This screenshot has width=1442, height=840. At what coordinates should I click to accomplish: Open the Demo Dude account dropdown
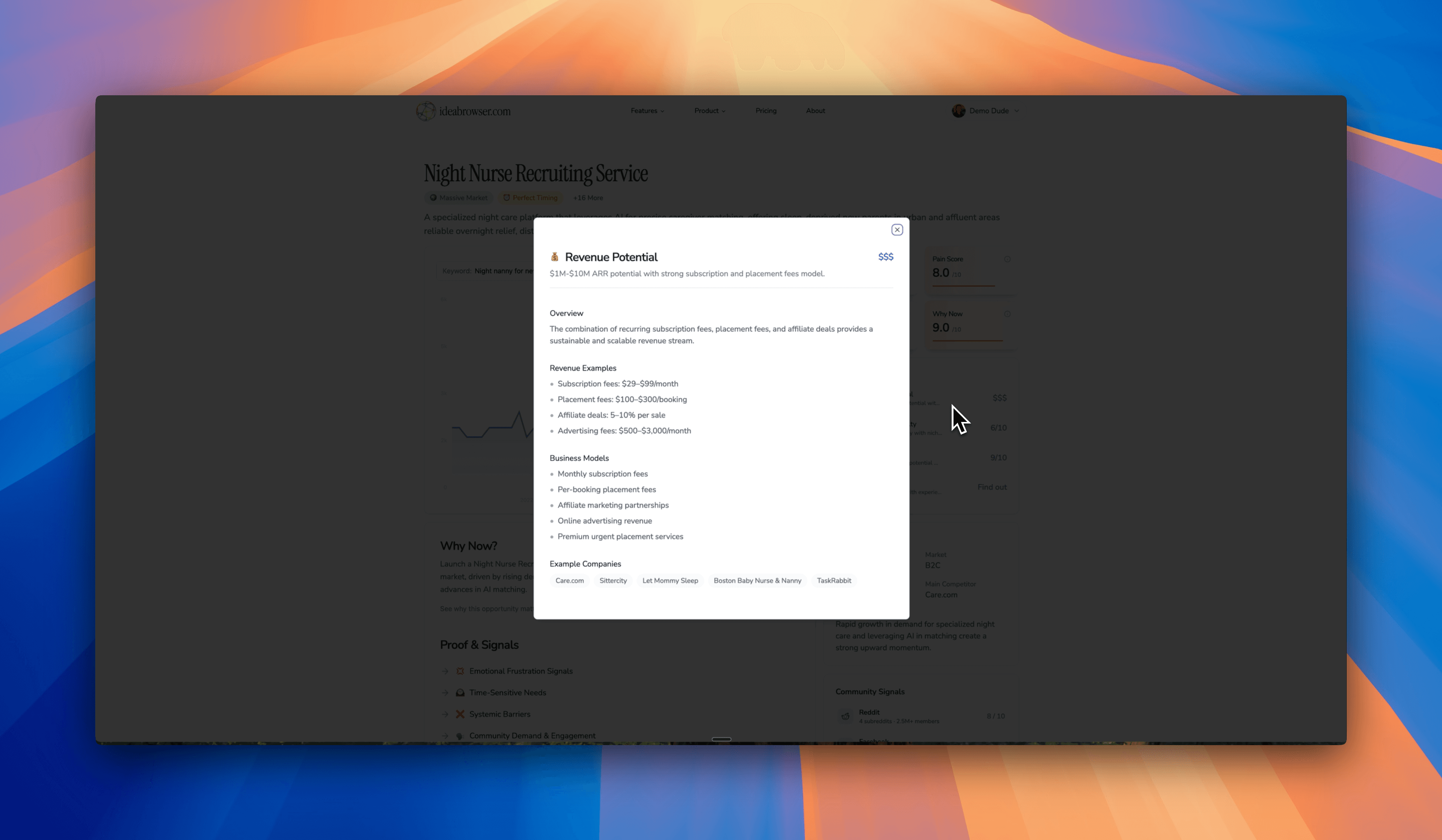(985, 111)
